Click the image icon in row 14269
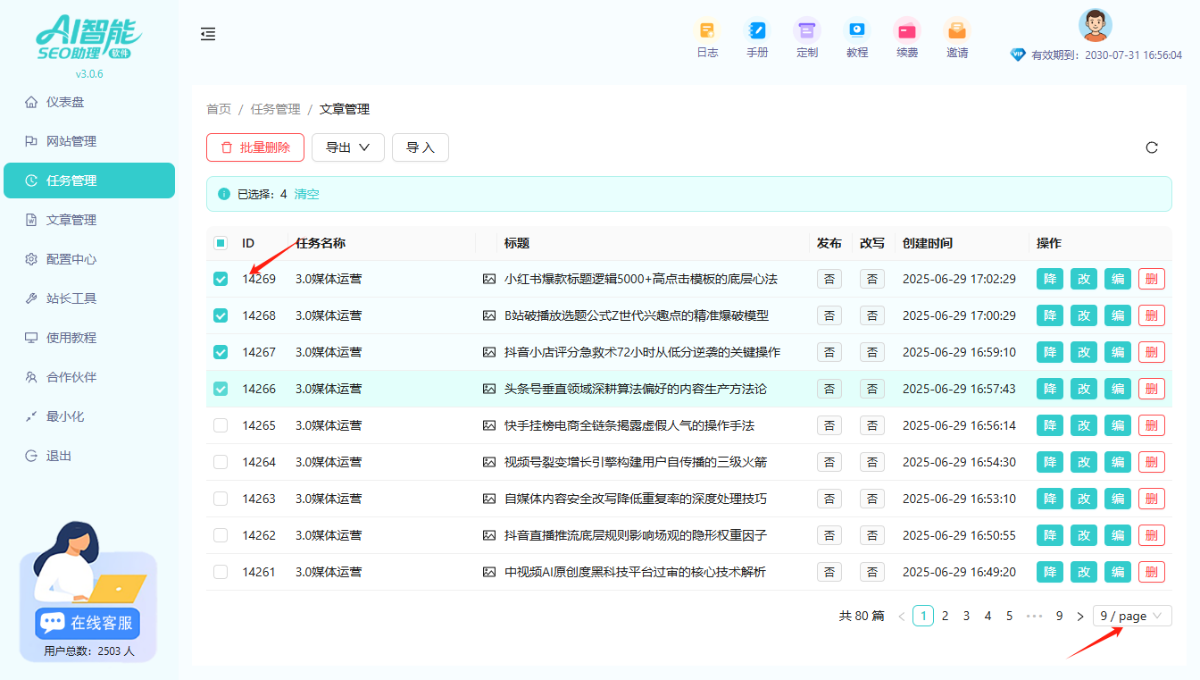This screenshot has width=1200, height=680. pos(489,279)
